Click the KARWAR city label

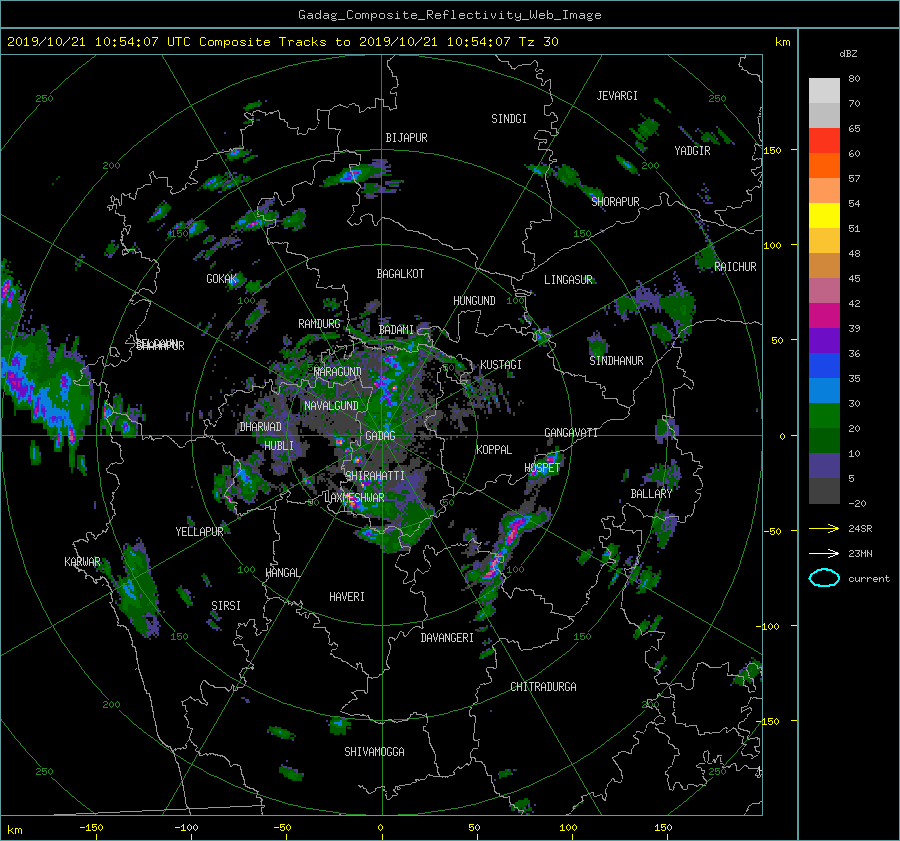(82, 561)
